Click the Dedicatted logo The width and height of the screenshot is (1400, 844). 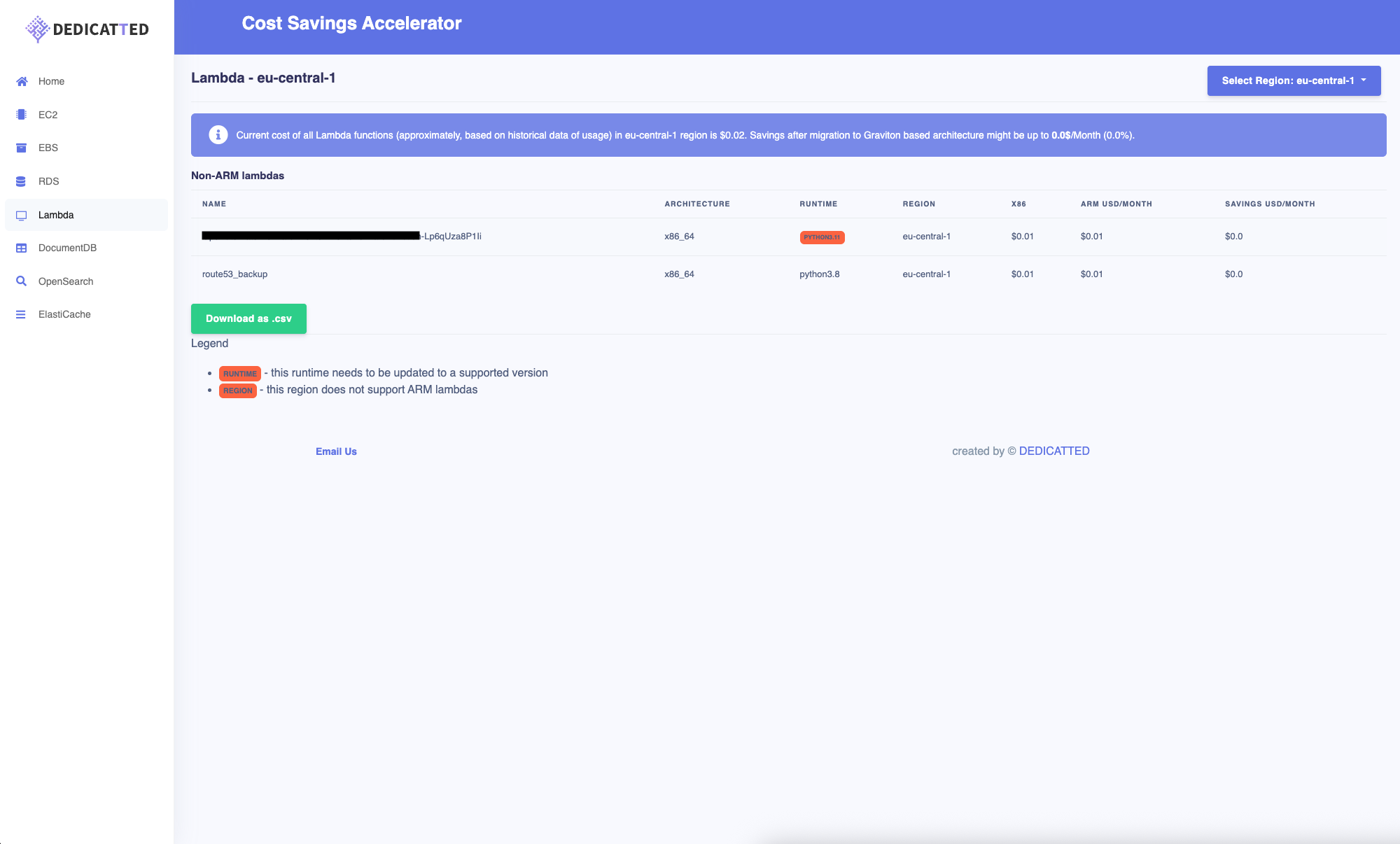tap(87, 29)
